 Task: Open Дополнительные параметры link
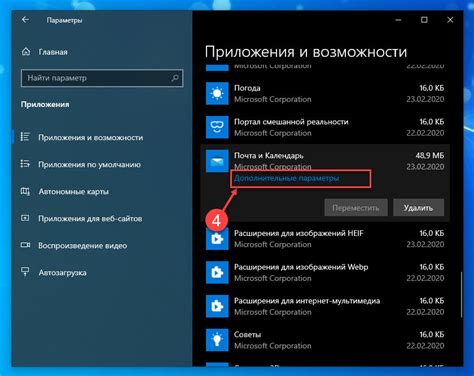(x=286, y=178)
